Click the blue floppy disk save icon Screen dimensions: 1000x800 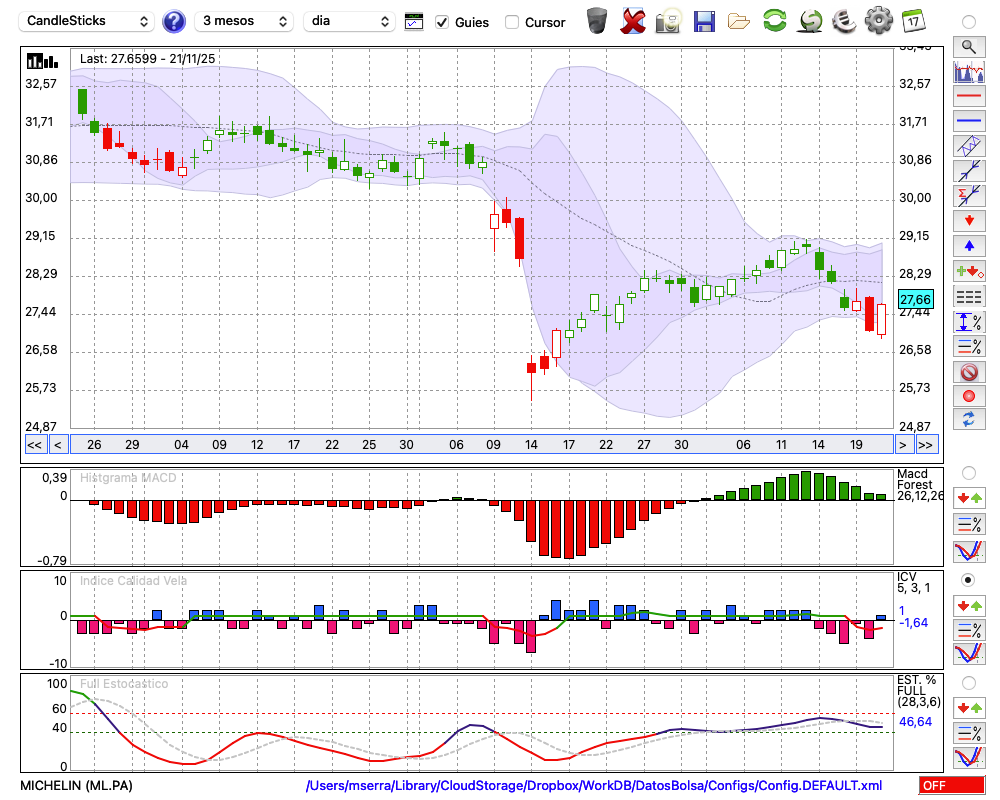pyautogui.click(x=704, y=20)
